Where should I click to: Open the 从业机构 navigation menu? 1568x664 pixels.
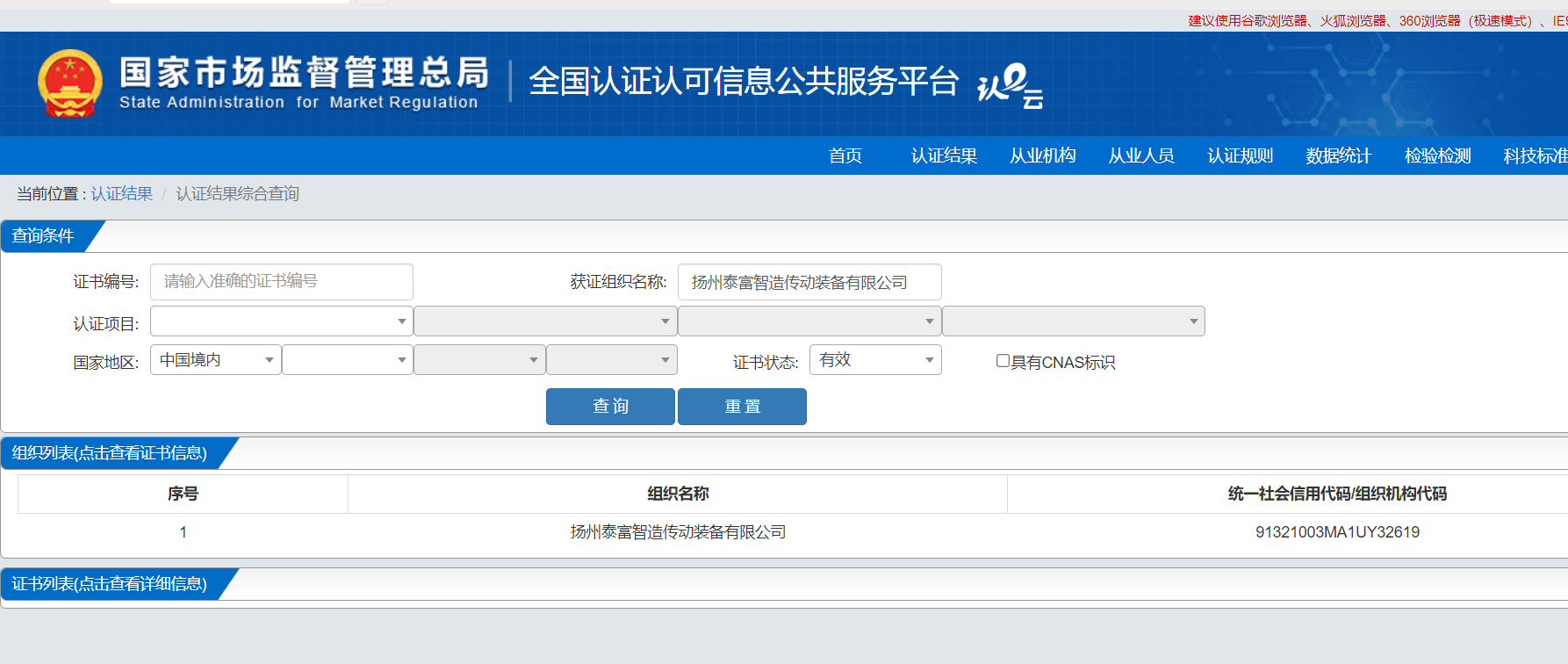1043,155
